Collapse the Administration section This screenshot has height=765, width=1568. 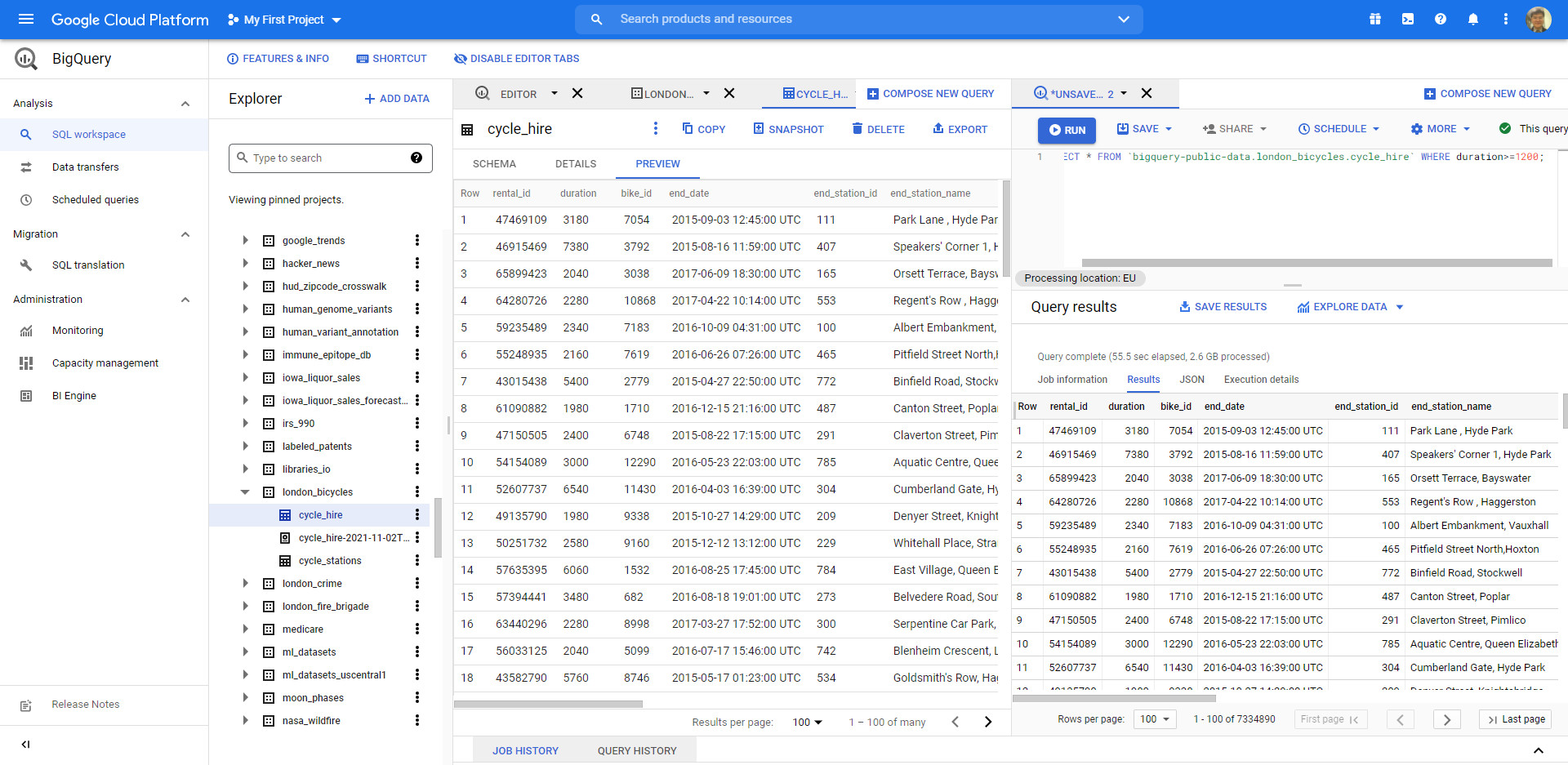pos(185,300)
